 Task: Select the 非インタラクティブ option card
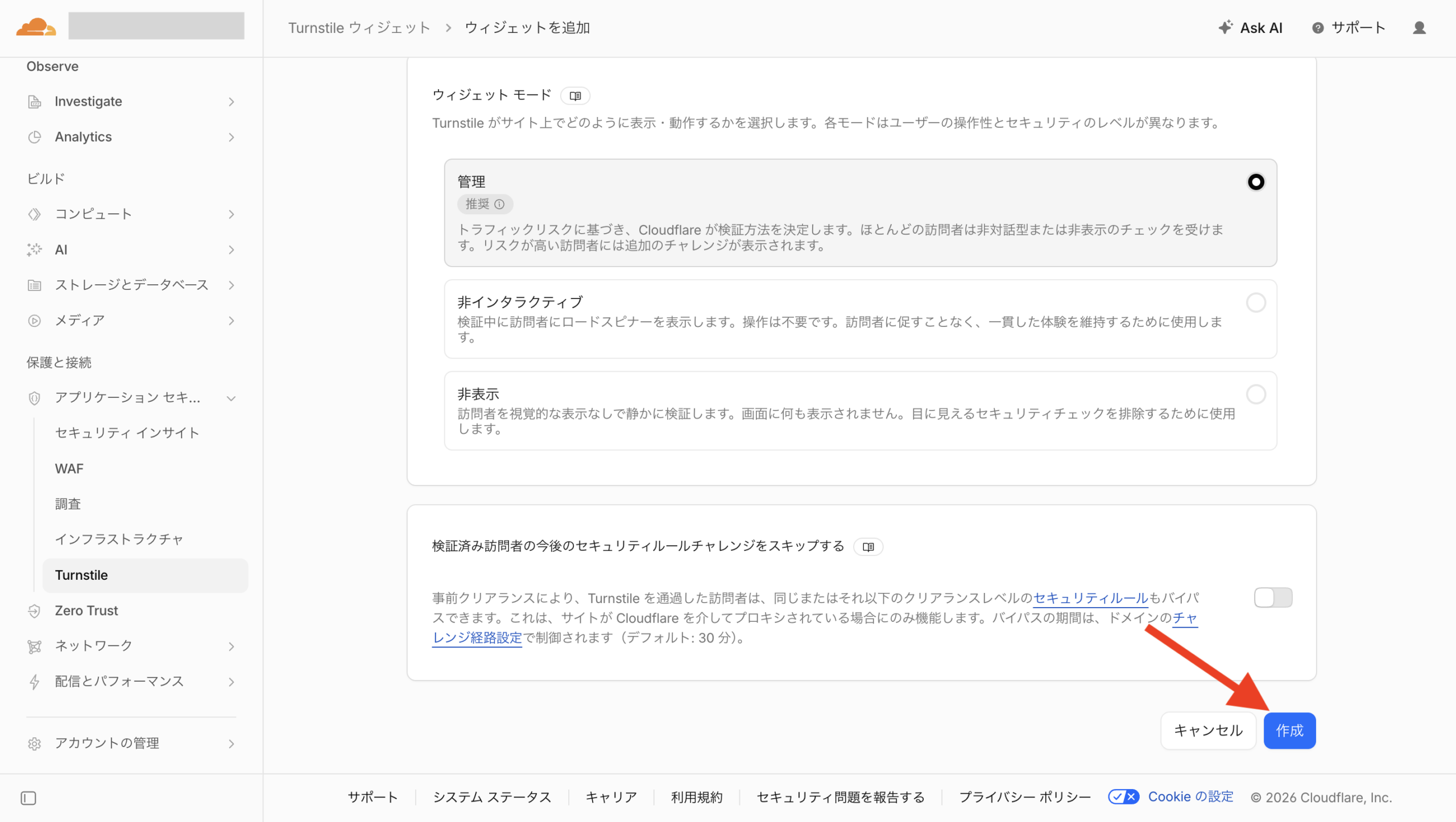[x=861, y=319]
